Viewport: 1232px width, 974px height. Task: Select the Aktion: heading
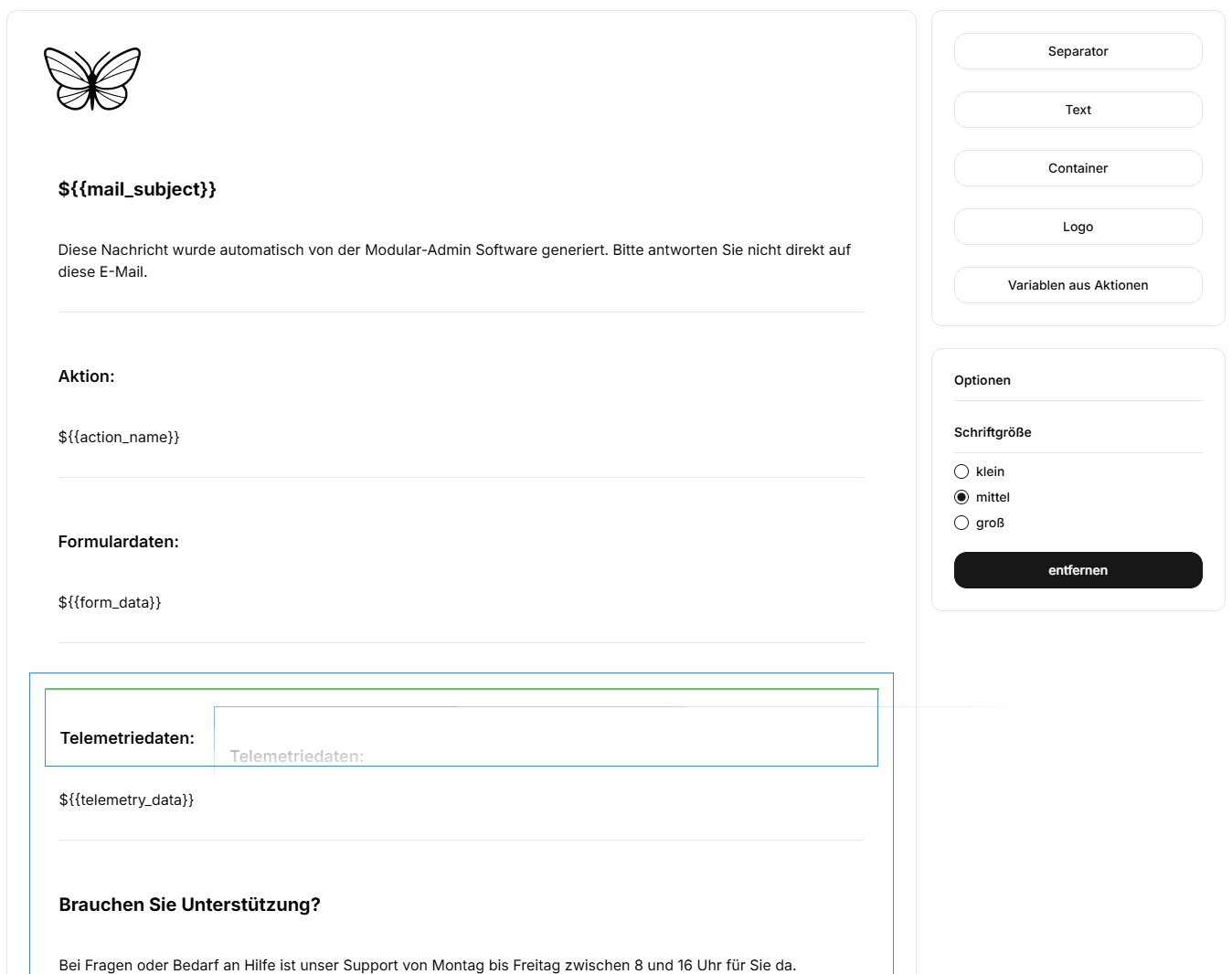[87, 376]
